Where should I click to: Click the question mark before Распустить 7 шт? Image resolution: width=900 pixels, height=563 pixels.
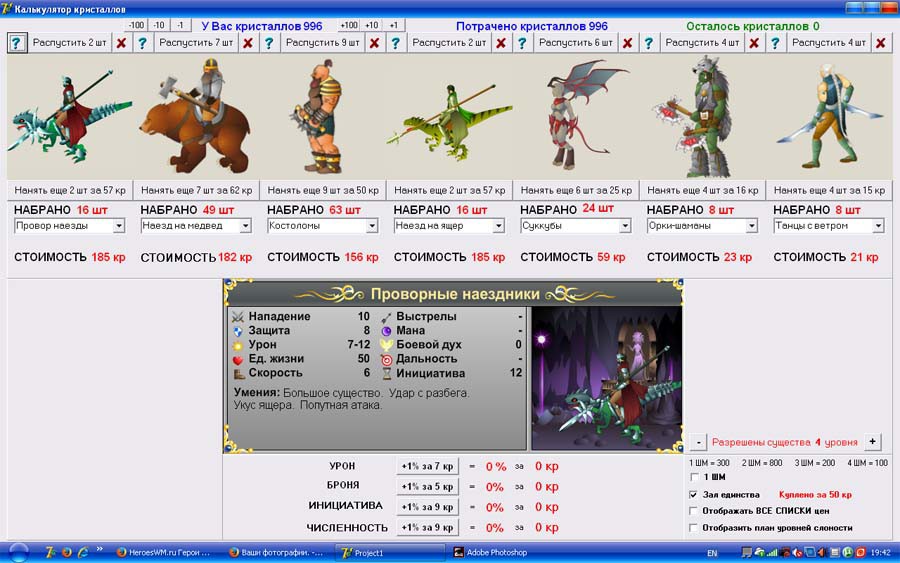point(142,43)
